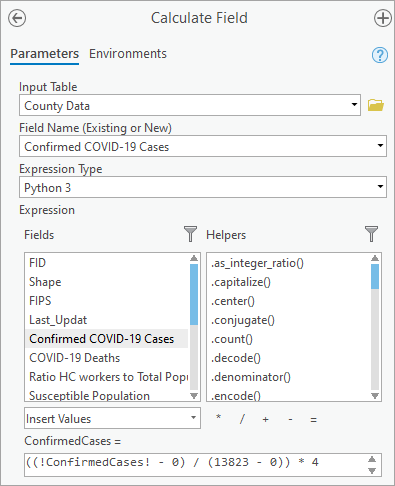Open the Insert Values dropdown

pos(112,418)
